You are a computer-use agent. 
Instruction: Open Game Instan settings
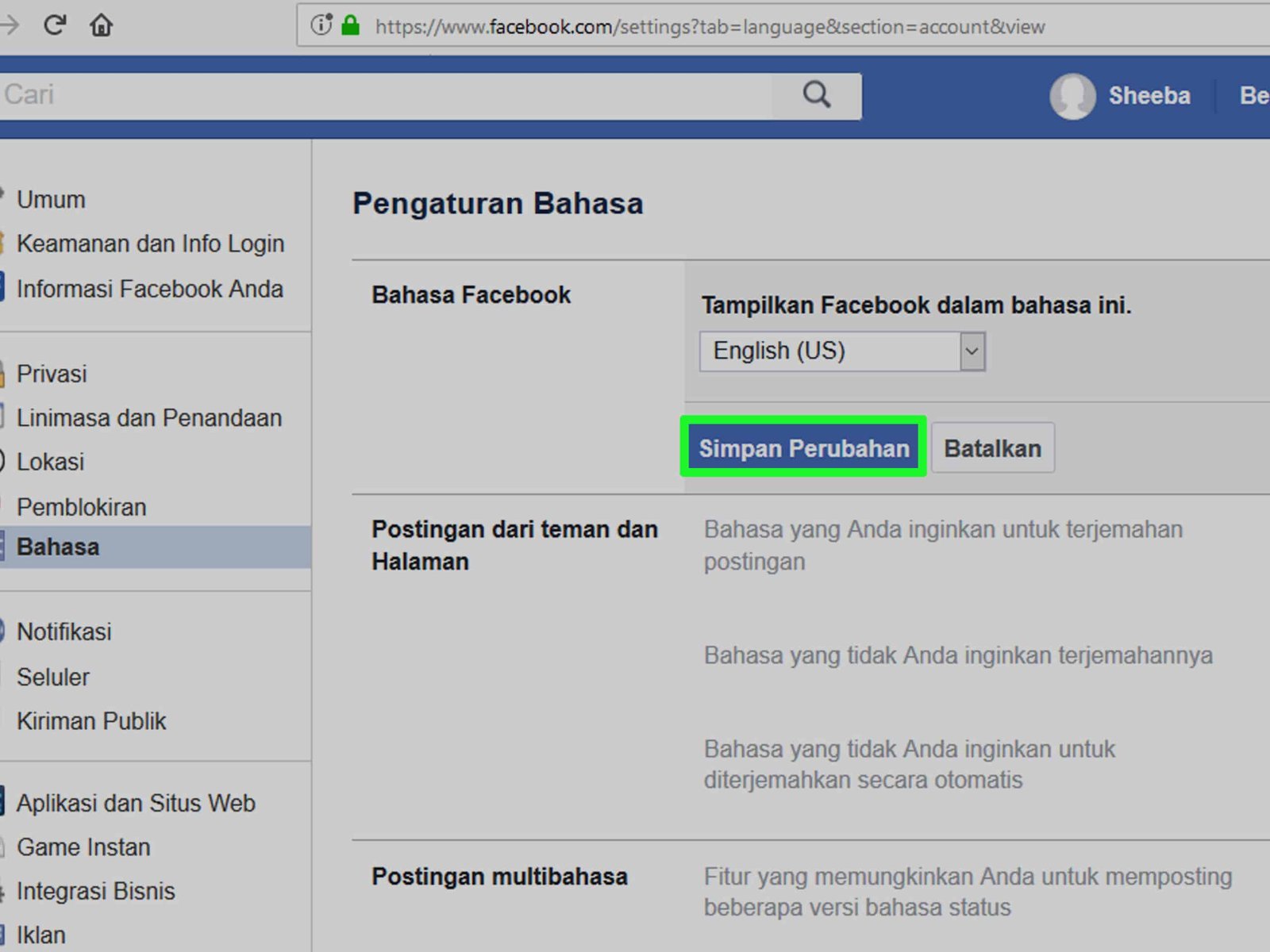point(83,847)
